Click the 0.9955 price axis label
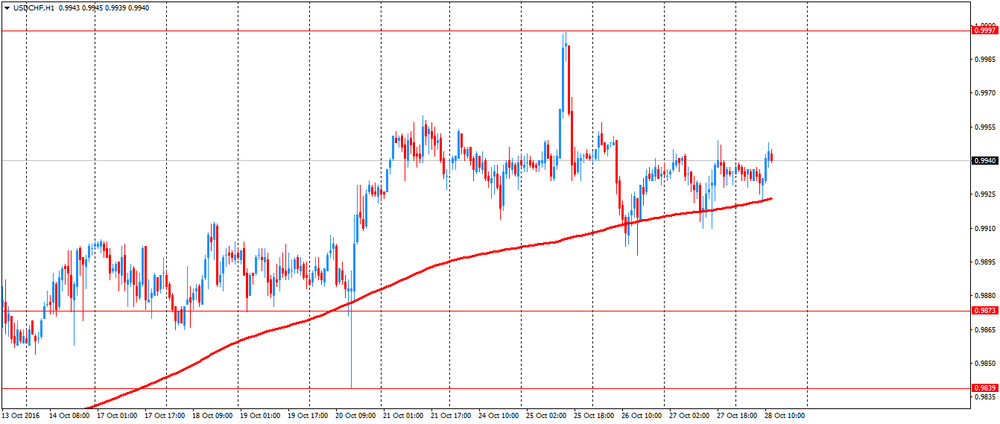The image size is (1000, 424). click(983, 127)
